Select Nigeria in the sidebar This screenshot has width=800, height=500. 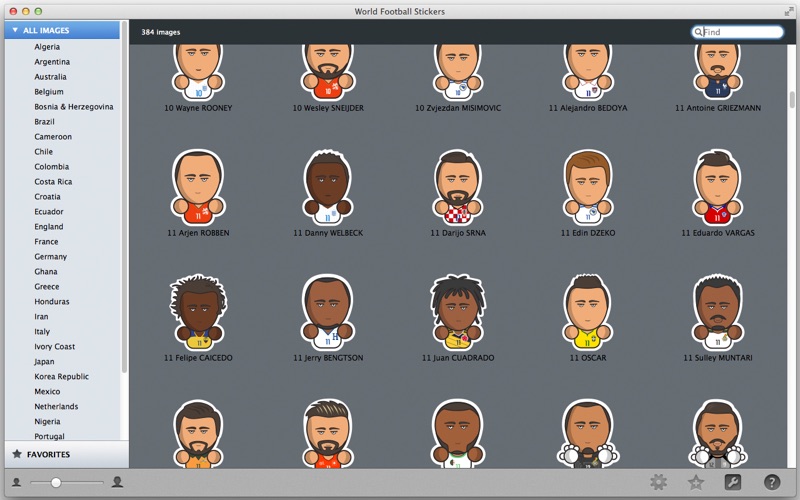pyautogui.click(x=47, y=421)
